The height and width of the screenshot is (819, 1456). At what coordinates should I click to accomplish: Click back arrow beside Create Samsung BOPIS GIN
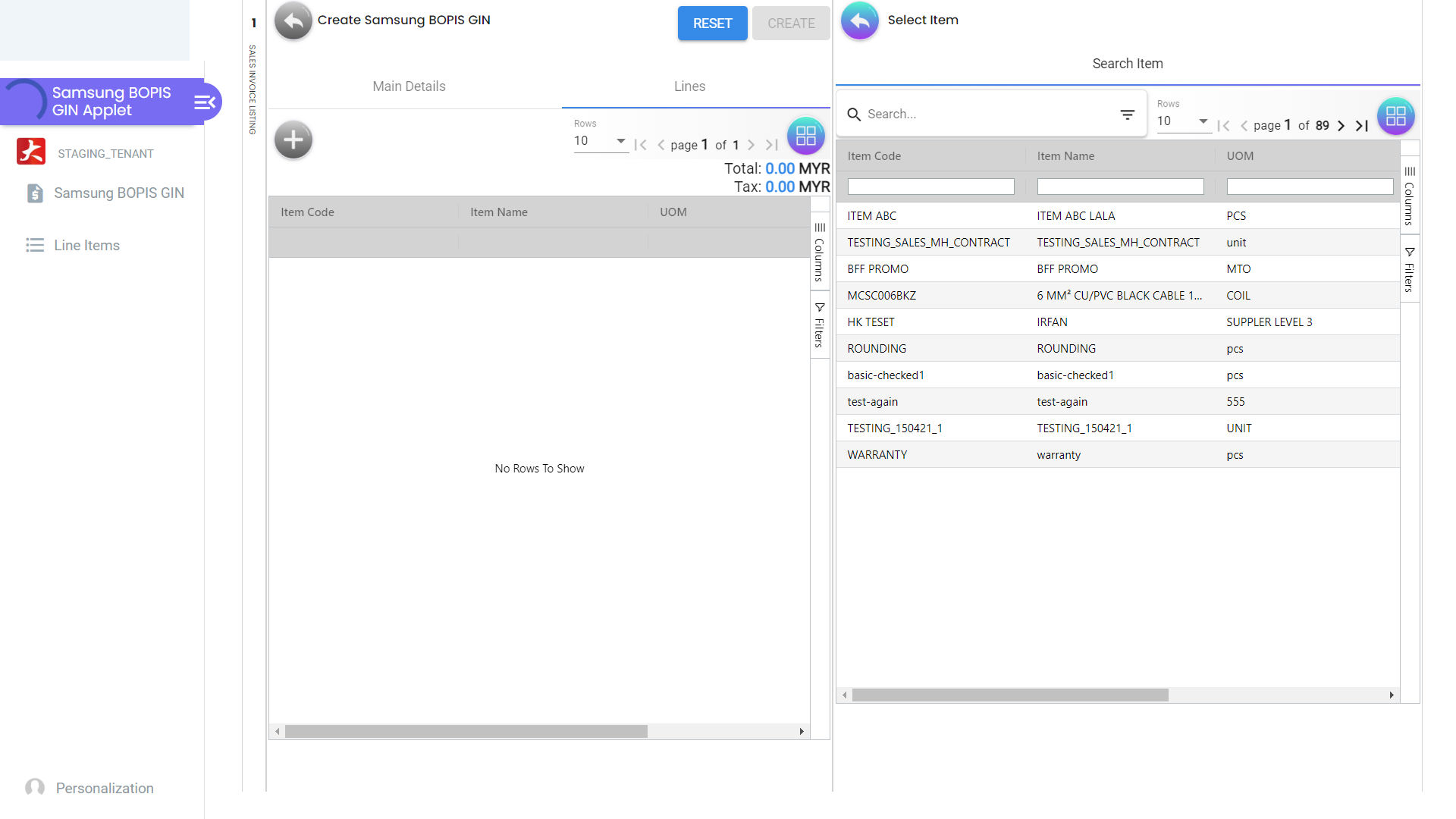pos(293,21)
